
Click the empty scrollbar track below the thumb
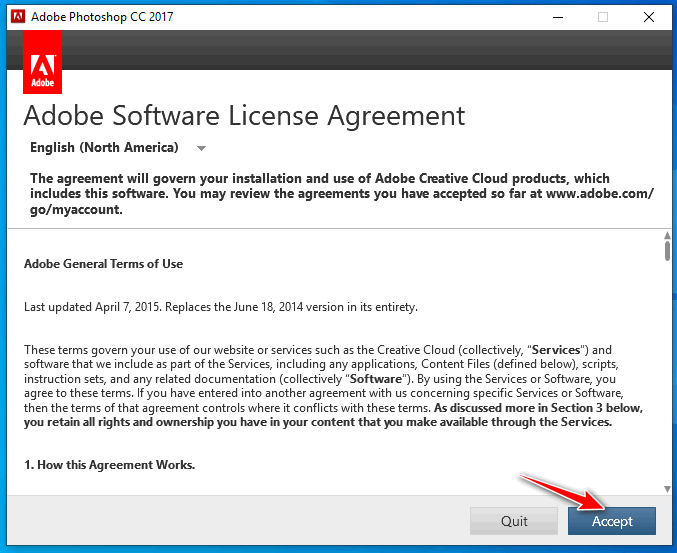point(666,380)
